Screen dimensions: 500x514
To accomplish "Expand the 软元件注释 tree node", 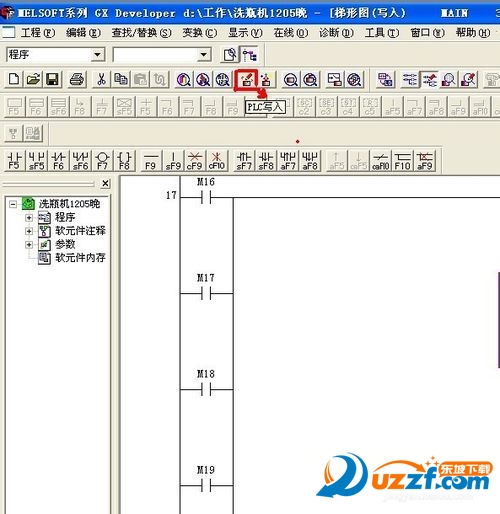I will [x=29, y=231].
